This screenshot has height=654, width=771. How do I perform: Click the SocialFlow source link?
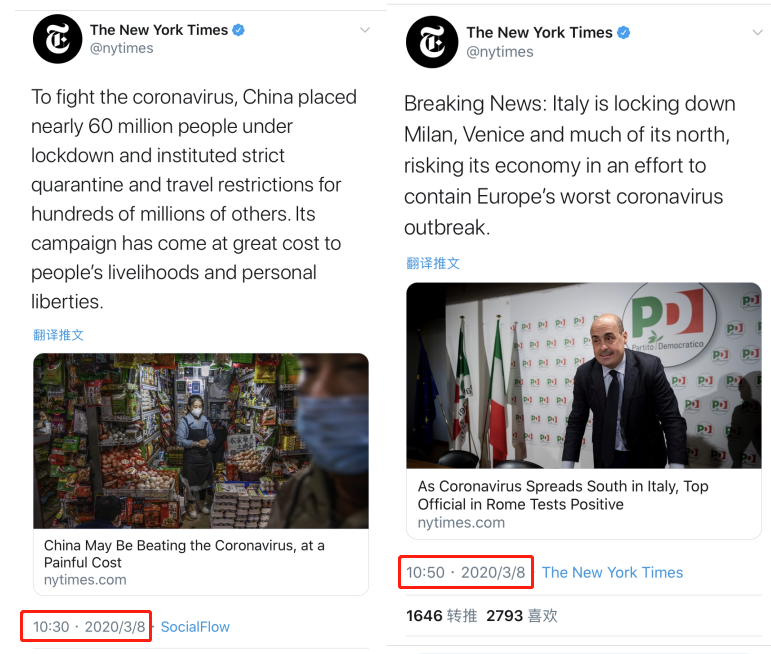pyautogui.click(x=195, y=627)
